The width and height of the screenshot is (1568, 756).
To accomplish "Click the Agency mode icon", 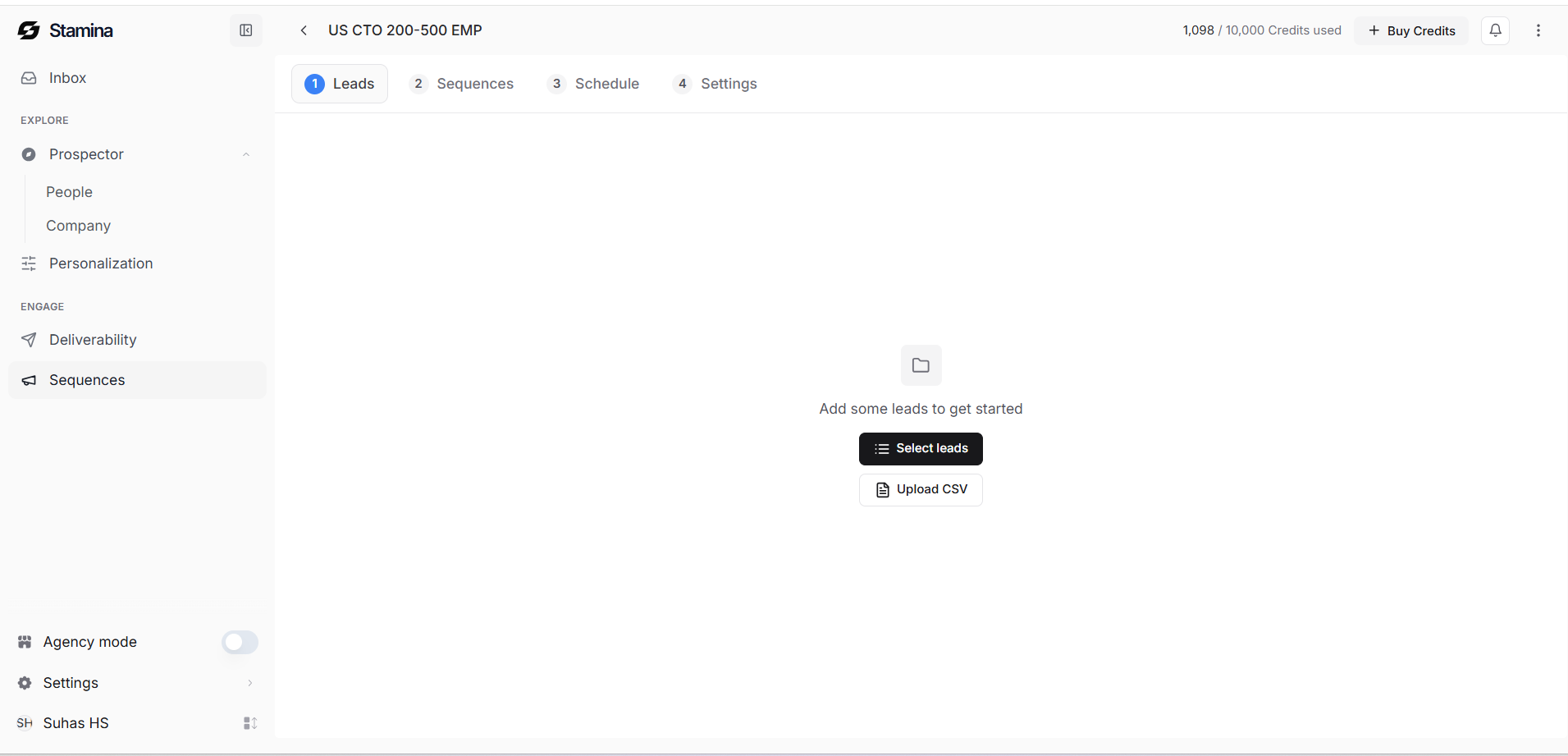I will click(x=25, y=642).
